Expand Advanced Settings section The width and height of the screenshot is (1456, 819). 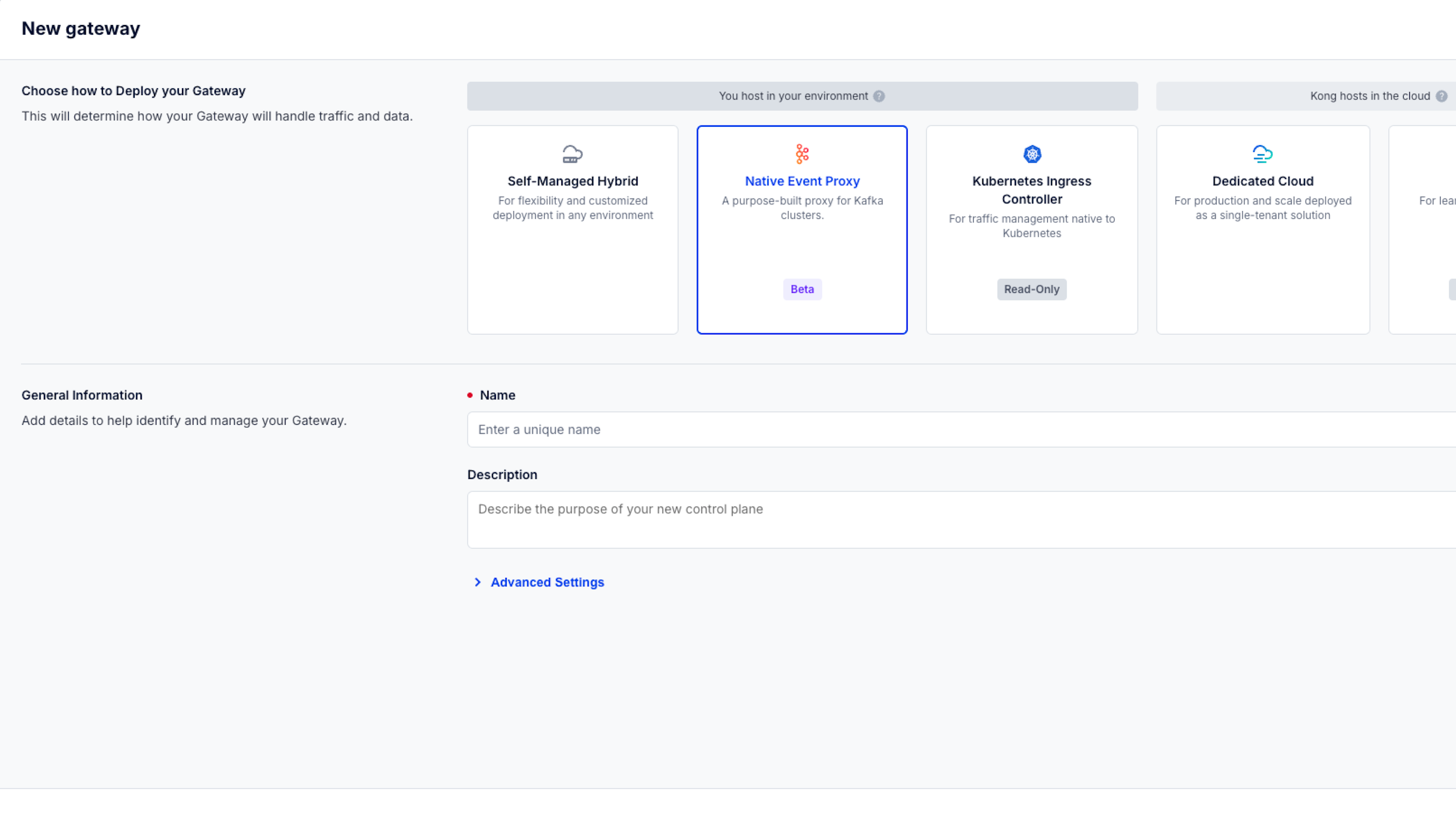tap(547, 582)
